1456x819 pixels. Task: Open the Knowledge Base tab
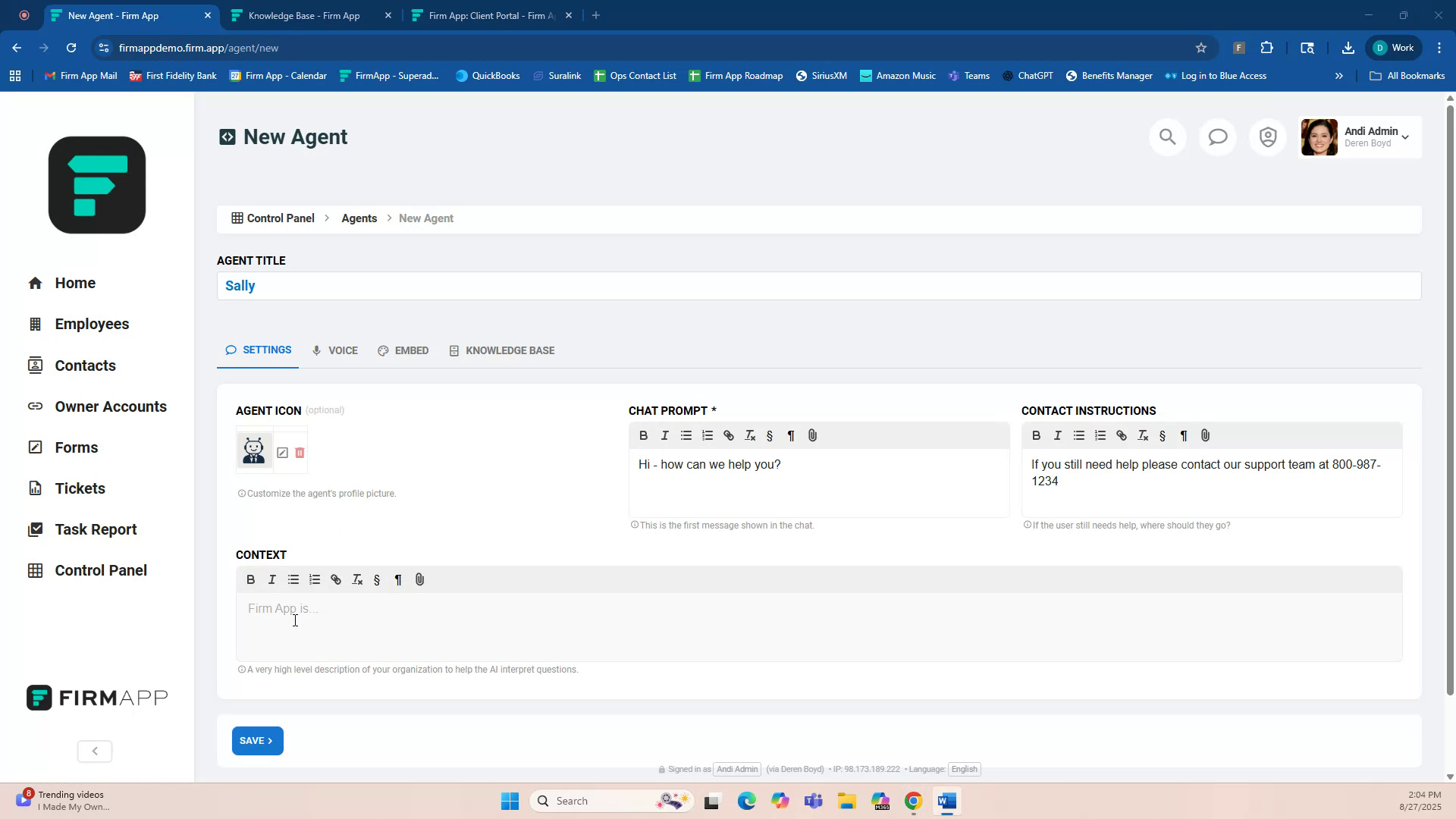point(502,350)
